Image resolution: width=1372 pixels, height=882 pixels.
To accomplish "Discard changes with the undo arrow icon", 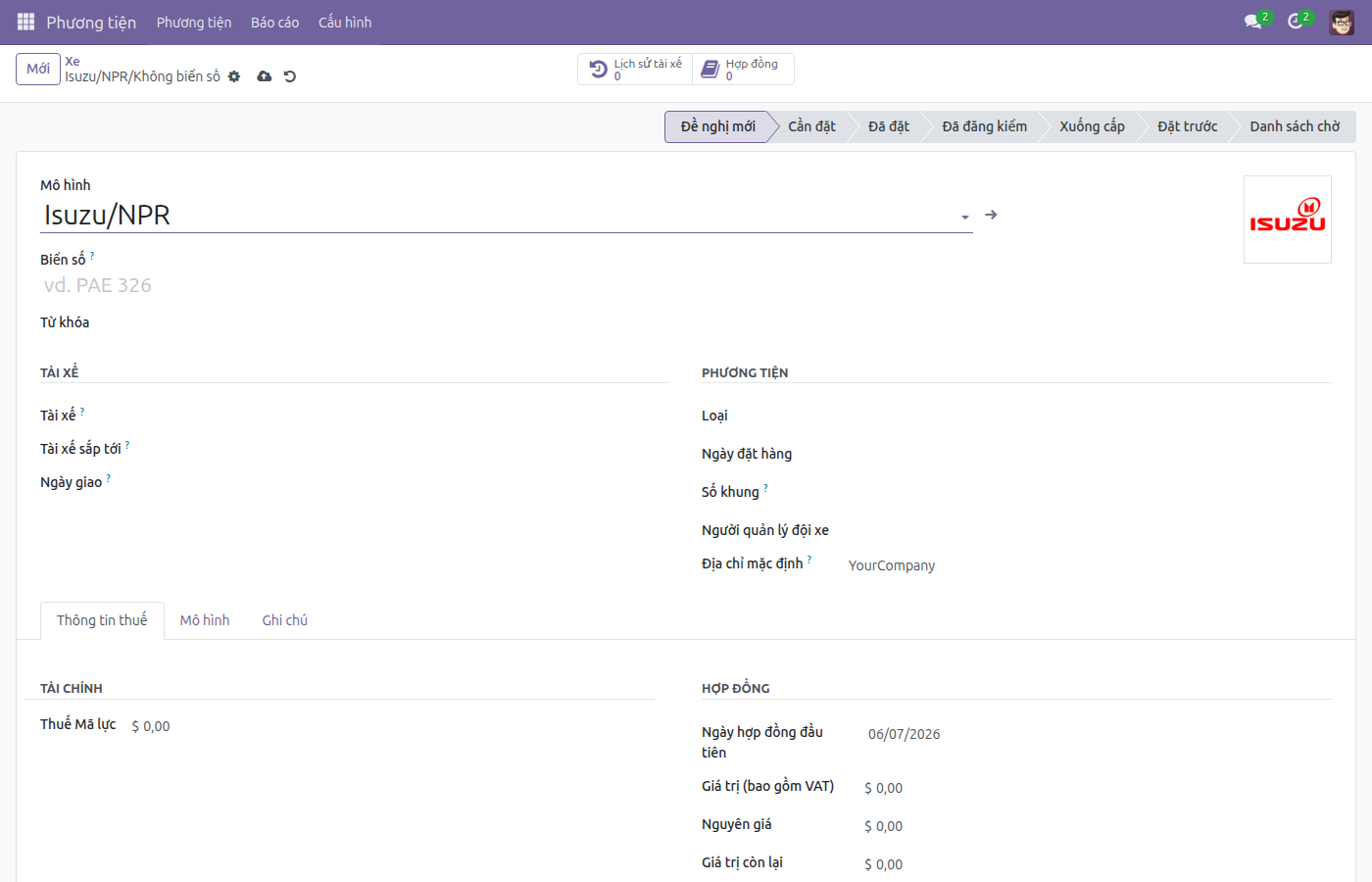I will 290,76.
